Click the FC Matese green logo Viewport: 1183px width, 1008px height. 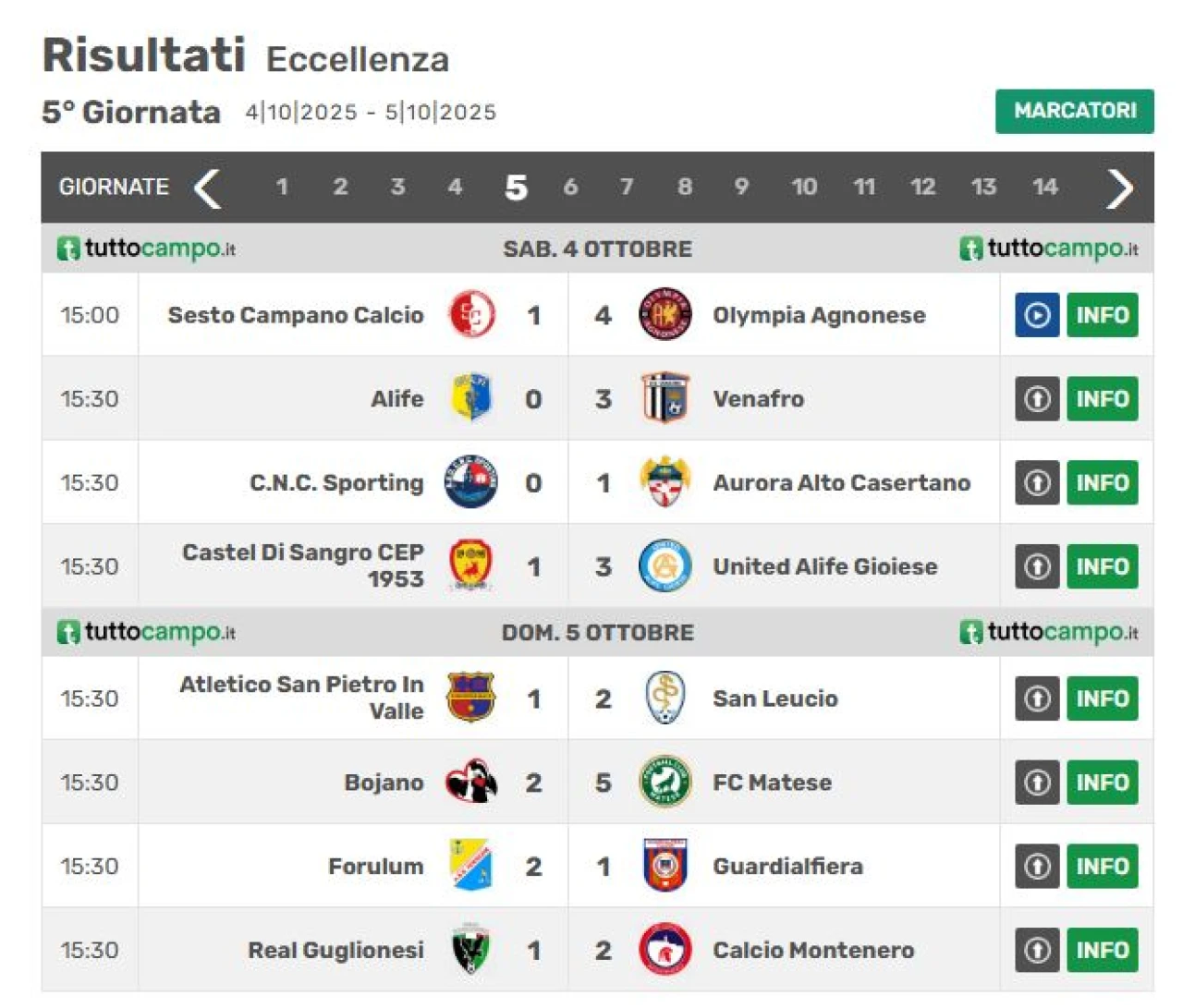[x=665, y=782]
